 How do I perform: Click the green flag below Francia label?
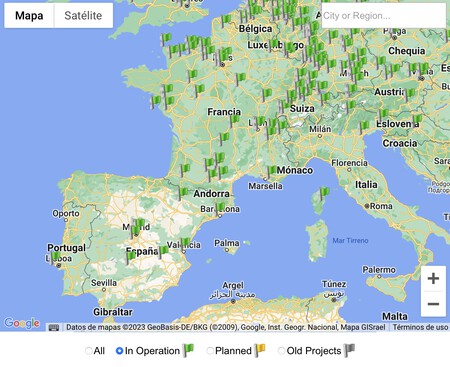click(234, 121)
